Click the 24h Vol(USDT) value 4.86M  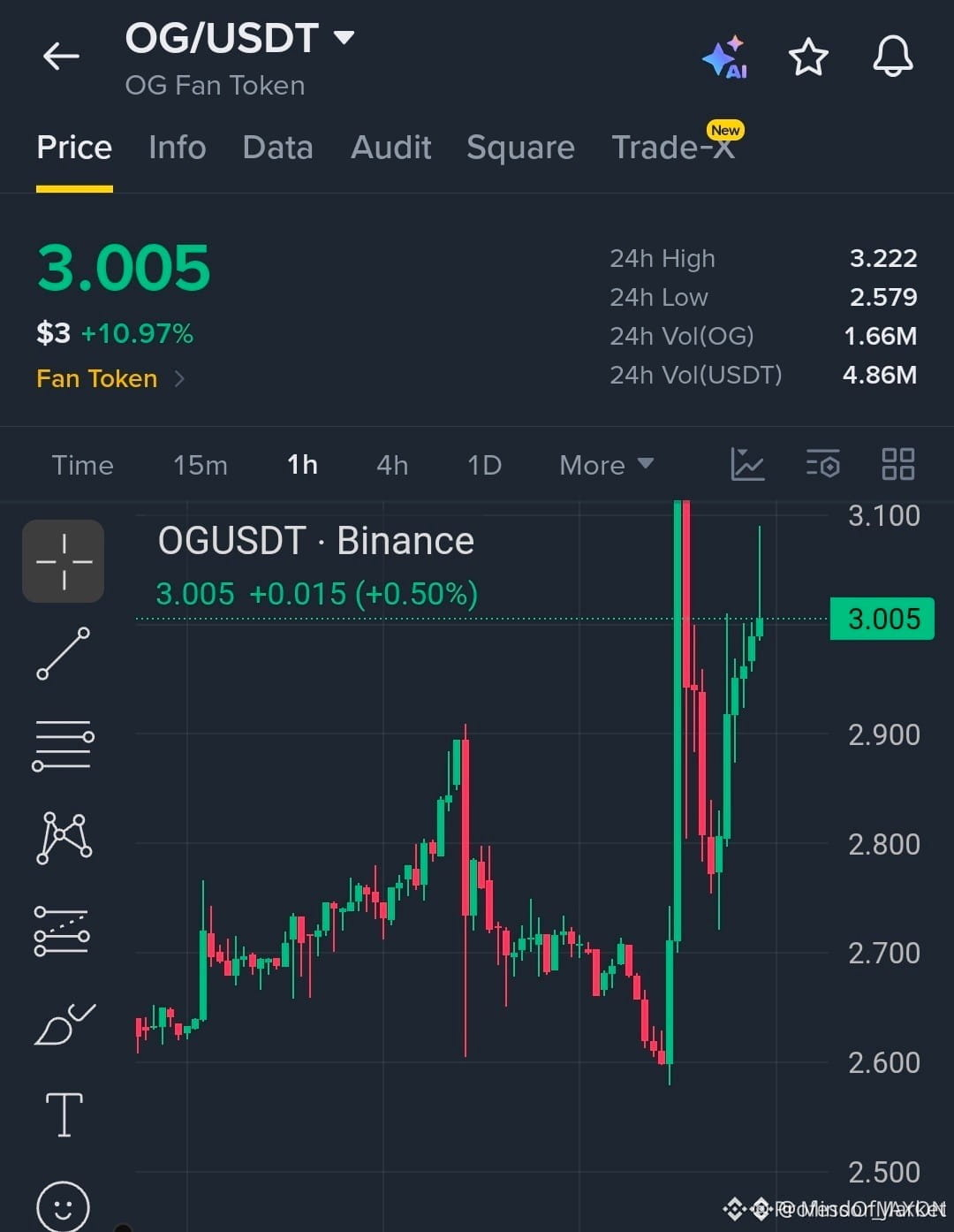[x=880, y=375]
